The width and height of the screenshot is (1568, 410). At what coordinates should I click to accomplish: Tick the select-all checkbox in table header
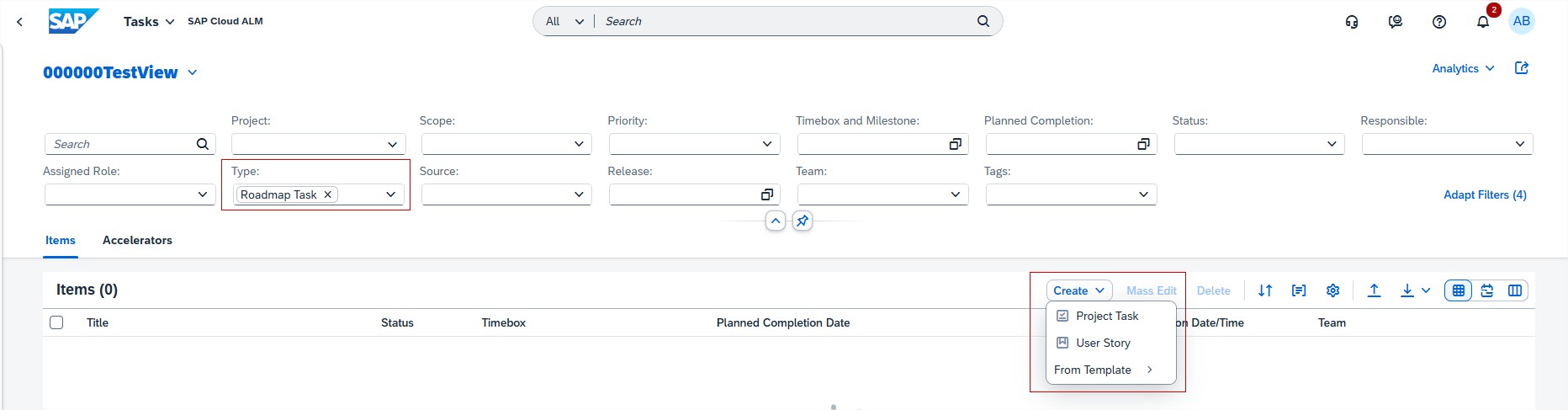tap(56, 322)
